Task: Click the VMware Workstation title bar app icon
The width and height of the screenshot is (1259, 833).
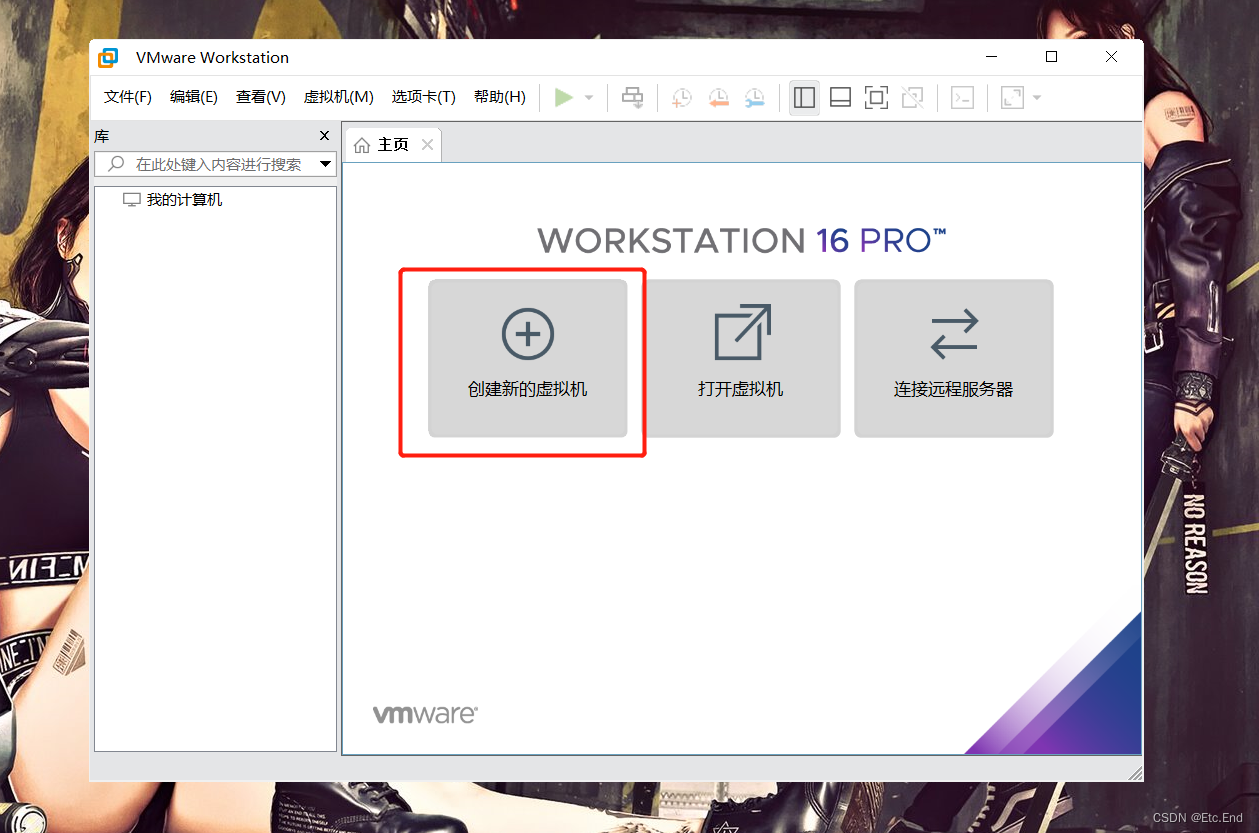Action: click(108, 58)
